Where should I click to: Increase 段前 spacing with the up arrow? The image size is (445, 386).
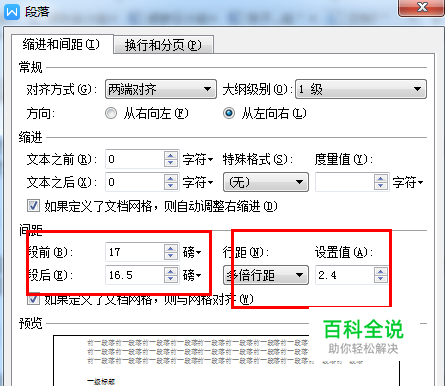coord(171,248)
